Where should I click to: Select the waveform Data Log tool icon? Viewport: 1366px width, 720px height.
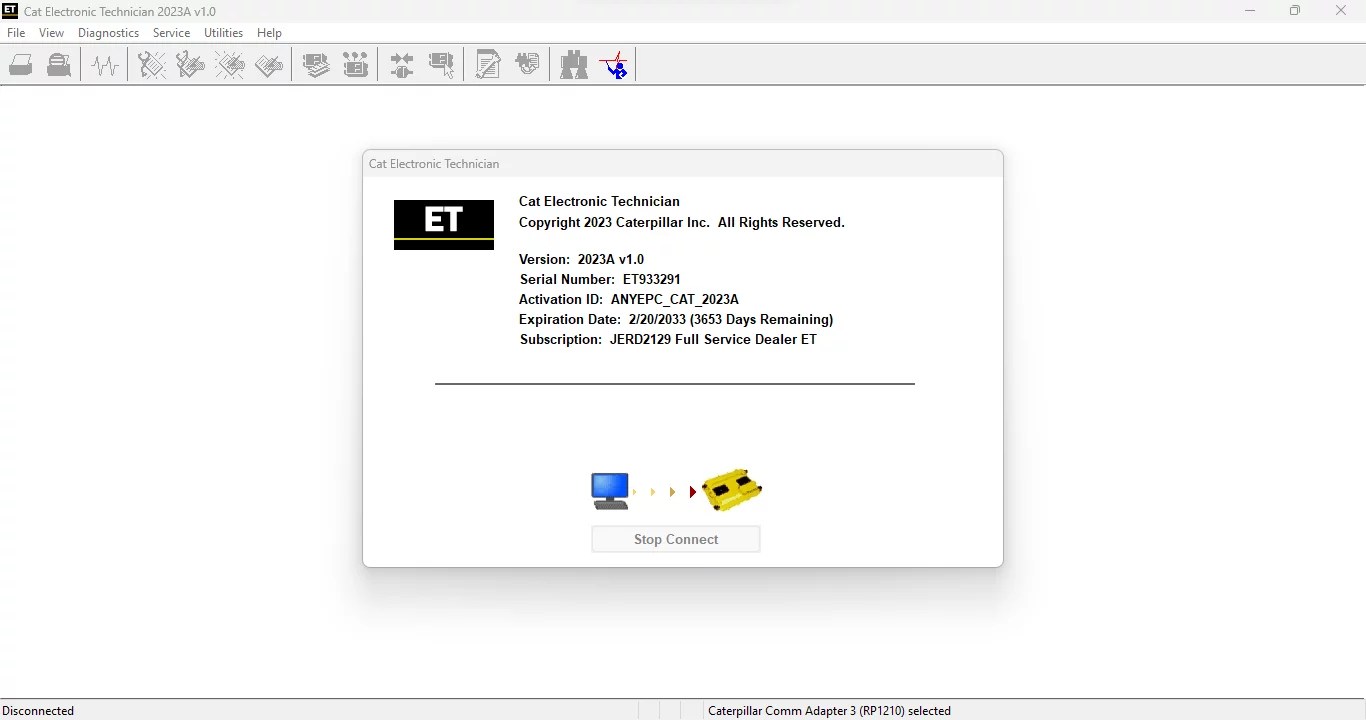click(x=105, y=64)
